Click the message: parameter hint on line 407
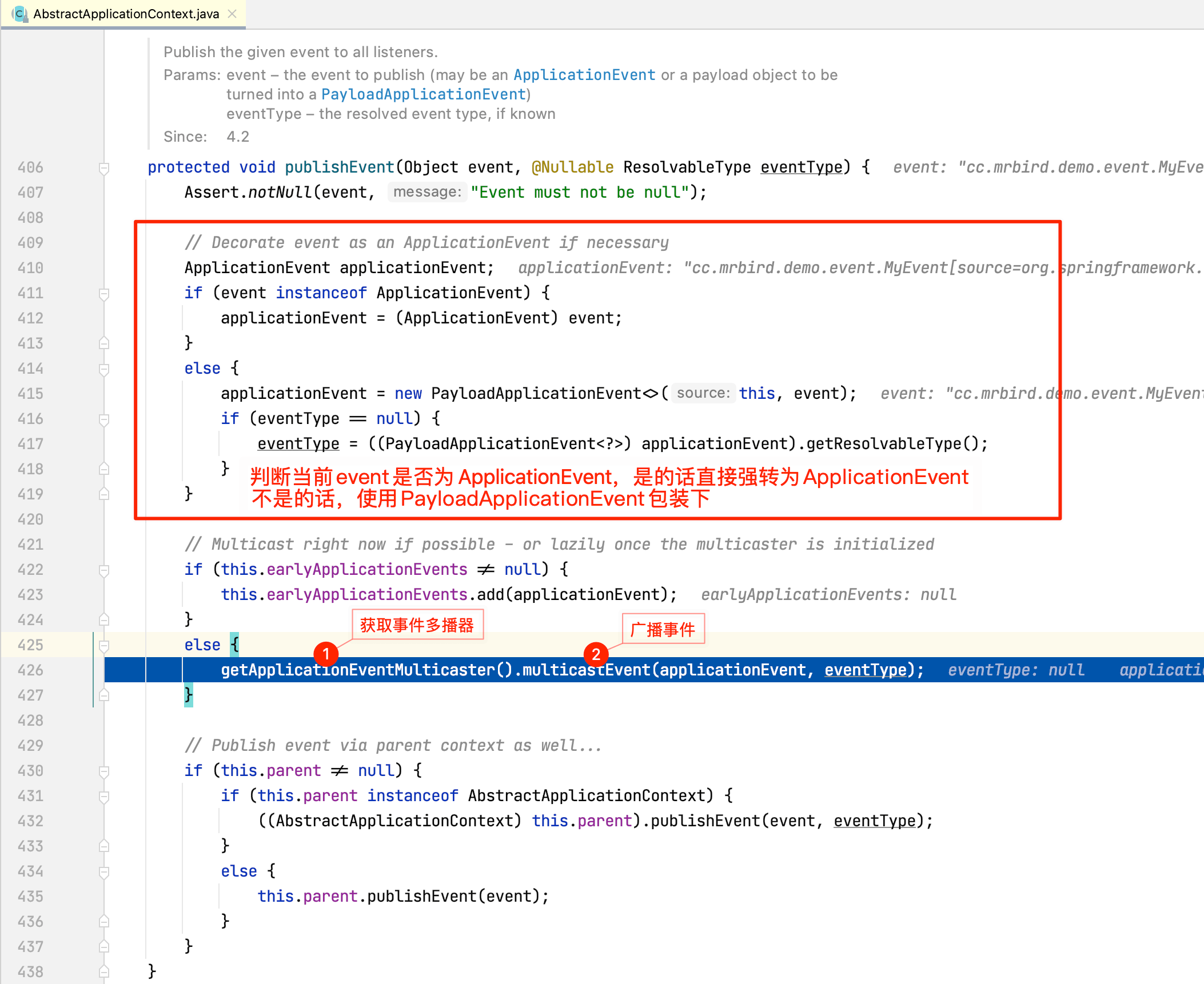Screen dimensions: 1204x984 coord(427,192)
